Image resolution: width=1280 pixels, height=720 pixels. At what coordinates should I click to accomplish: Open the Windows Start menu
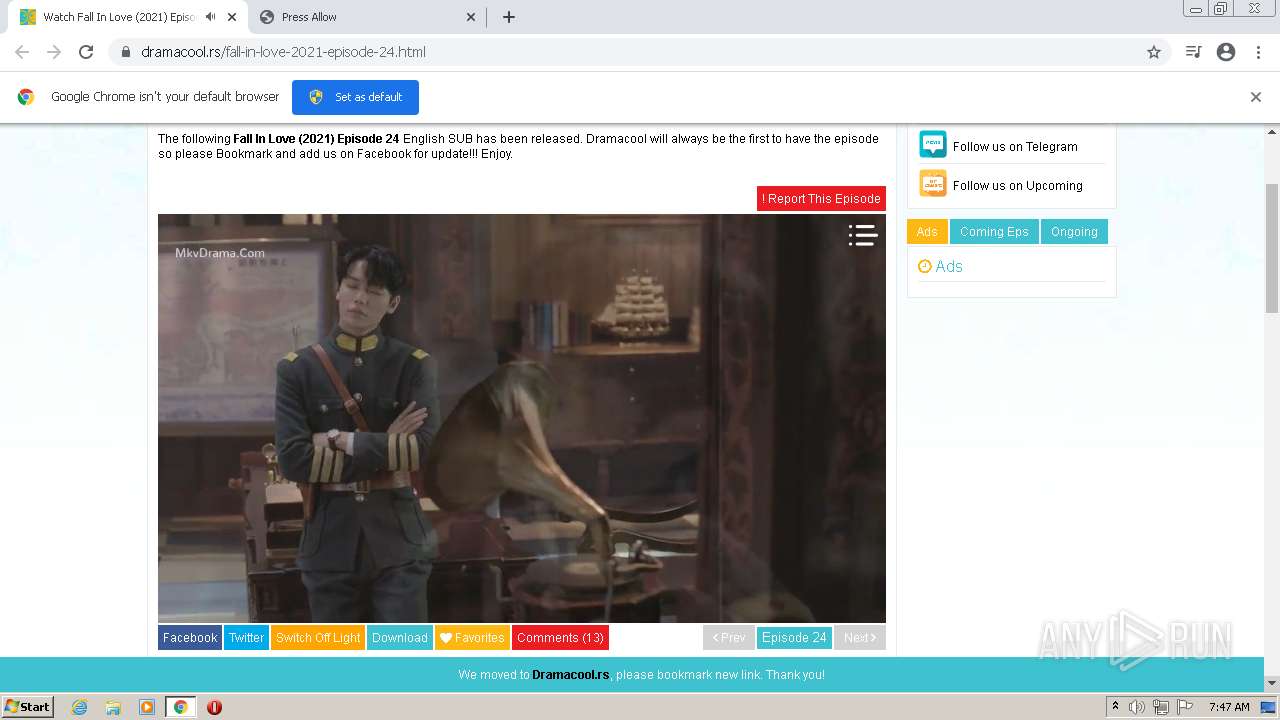27,707
